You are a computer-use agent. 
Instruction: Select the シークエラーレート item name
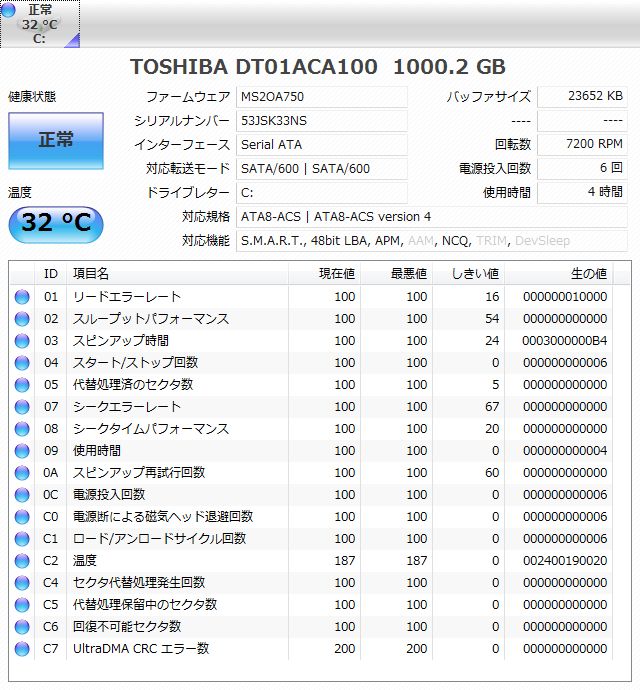pyautogui.click(x=127, y=407)
